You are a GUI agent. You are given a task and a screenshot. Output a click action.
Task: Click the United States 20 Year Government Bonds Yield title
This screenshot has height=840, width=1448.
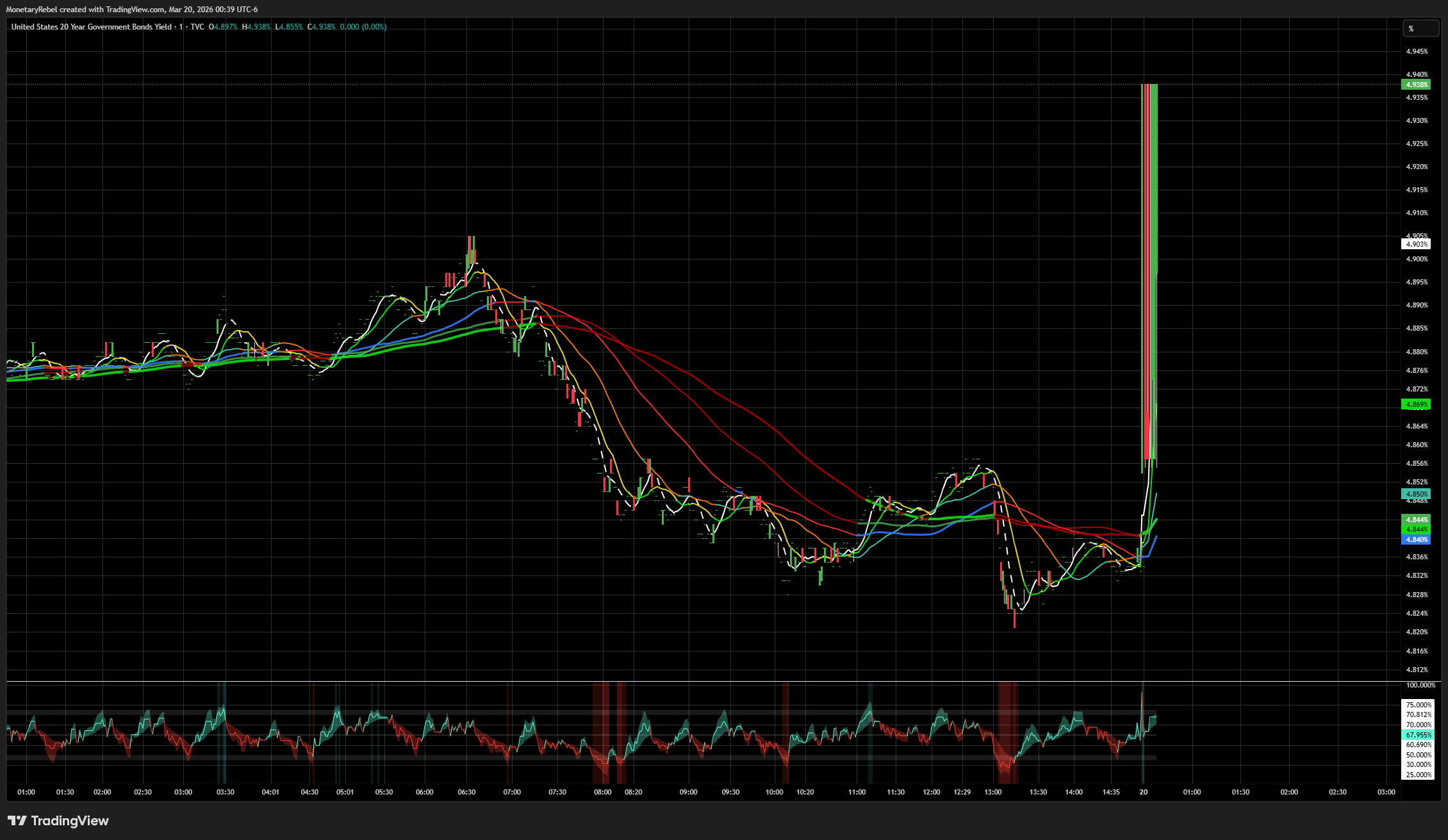coord(92,27)
